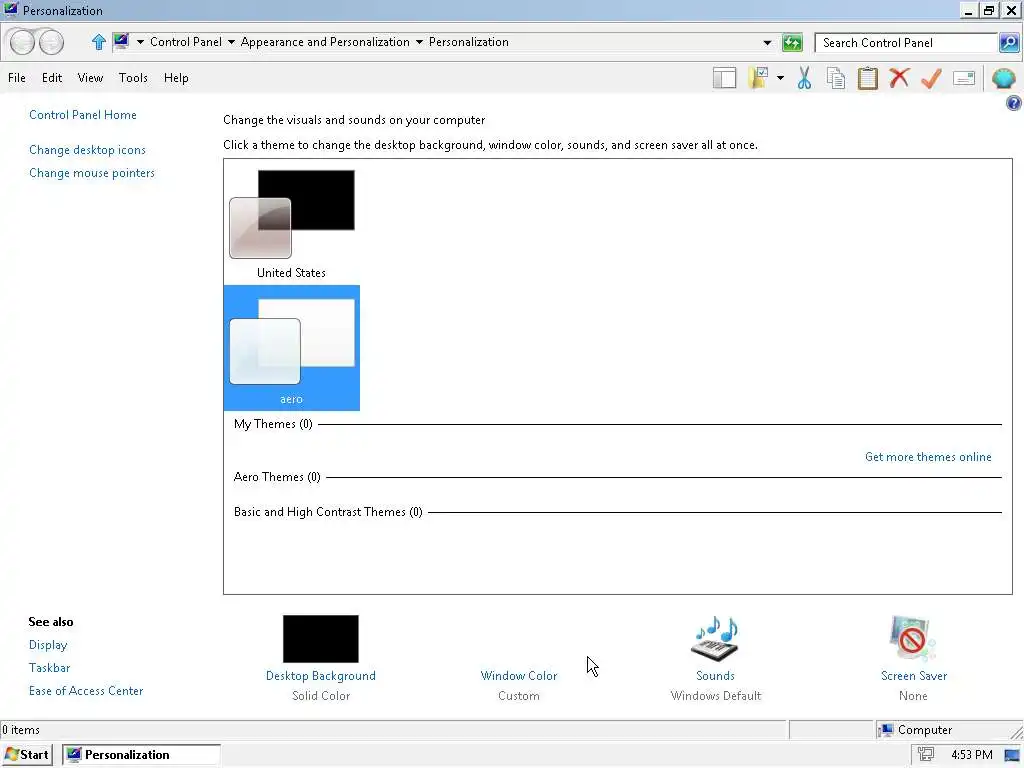Click the Paste clipboard icon
Viewport: 1024px width, 768px height.
click(867, 78)
